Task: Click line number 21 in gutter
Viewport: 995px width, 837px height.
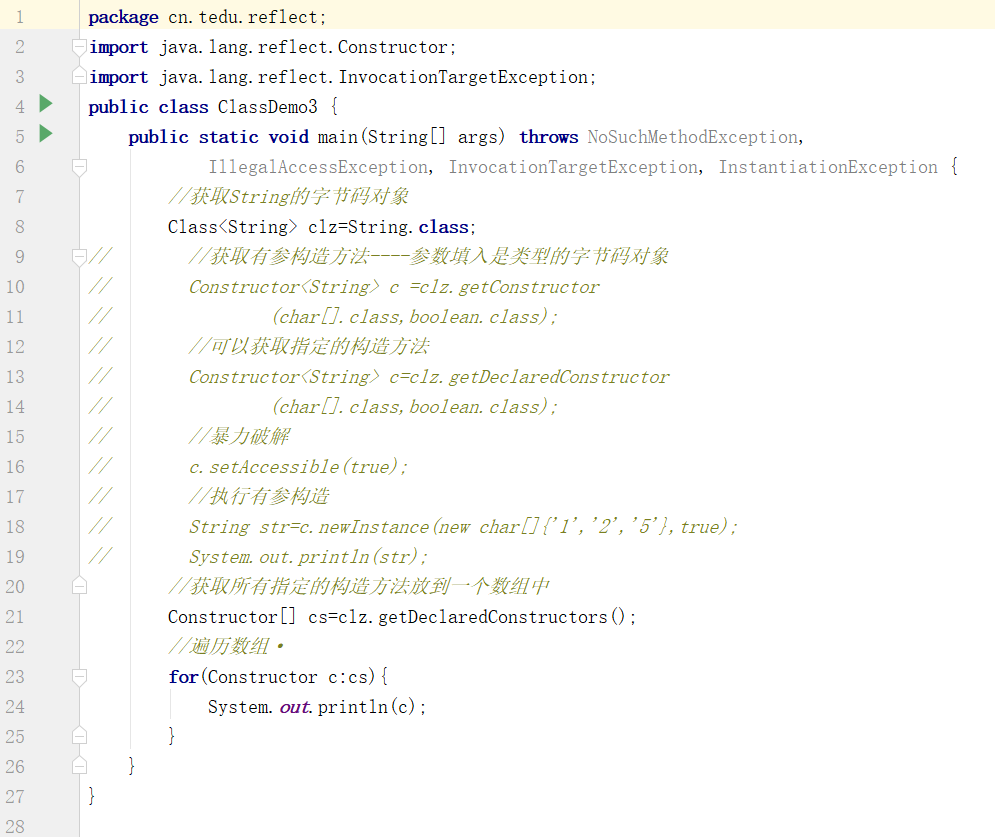Action: pos(15,617)
